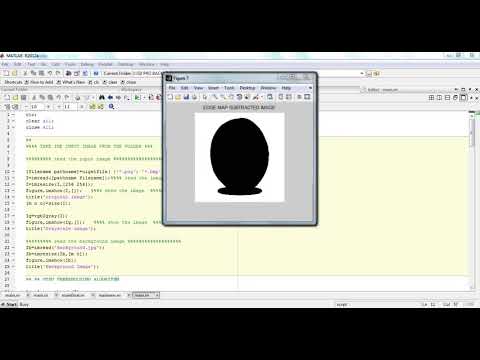The width and height of the screenshot is (480, 360).
Task: Save icon in Editor toolbar
Action: pyautogui.click(x=24, y=97)
